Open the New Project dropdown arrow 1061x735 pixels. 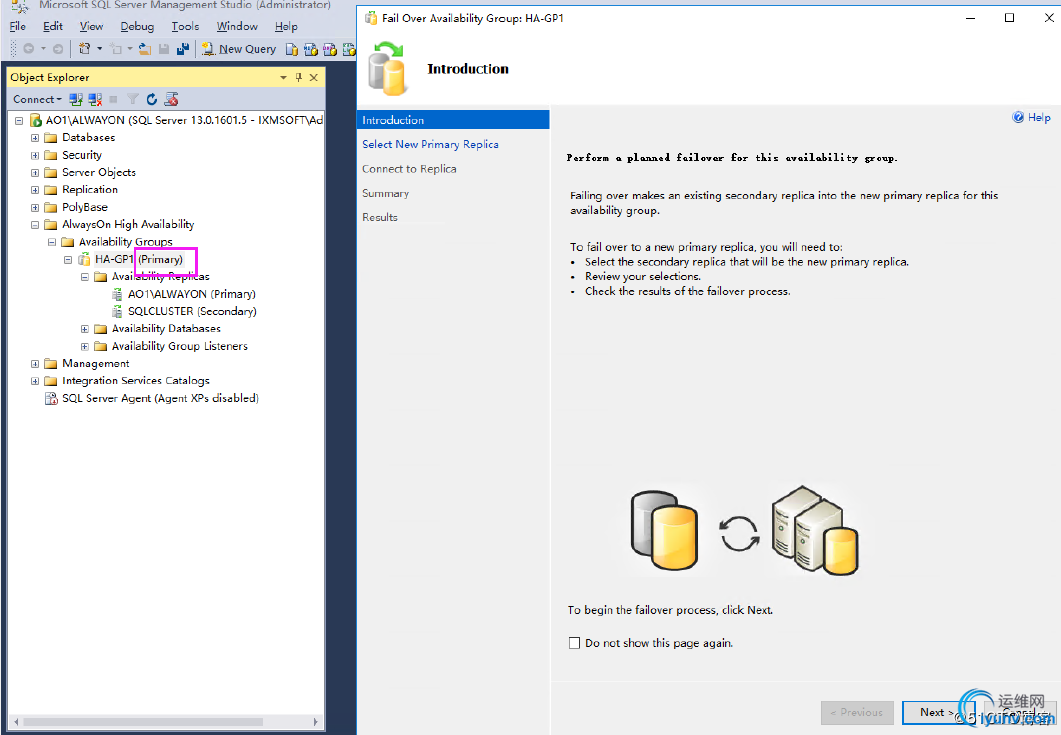pos(99,49)
